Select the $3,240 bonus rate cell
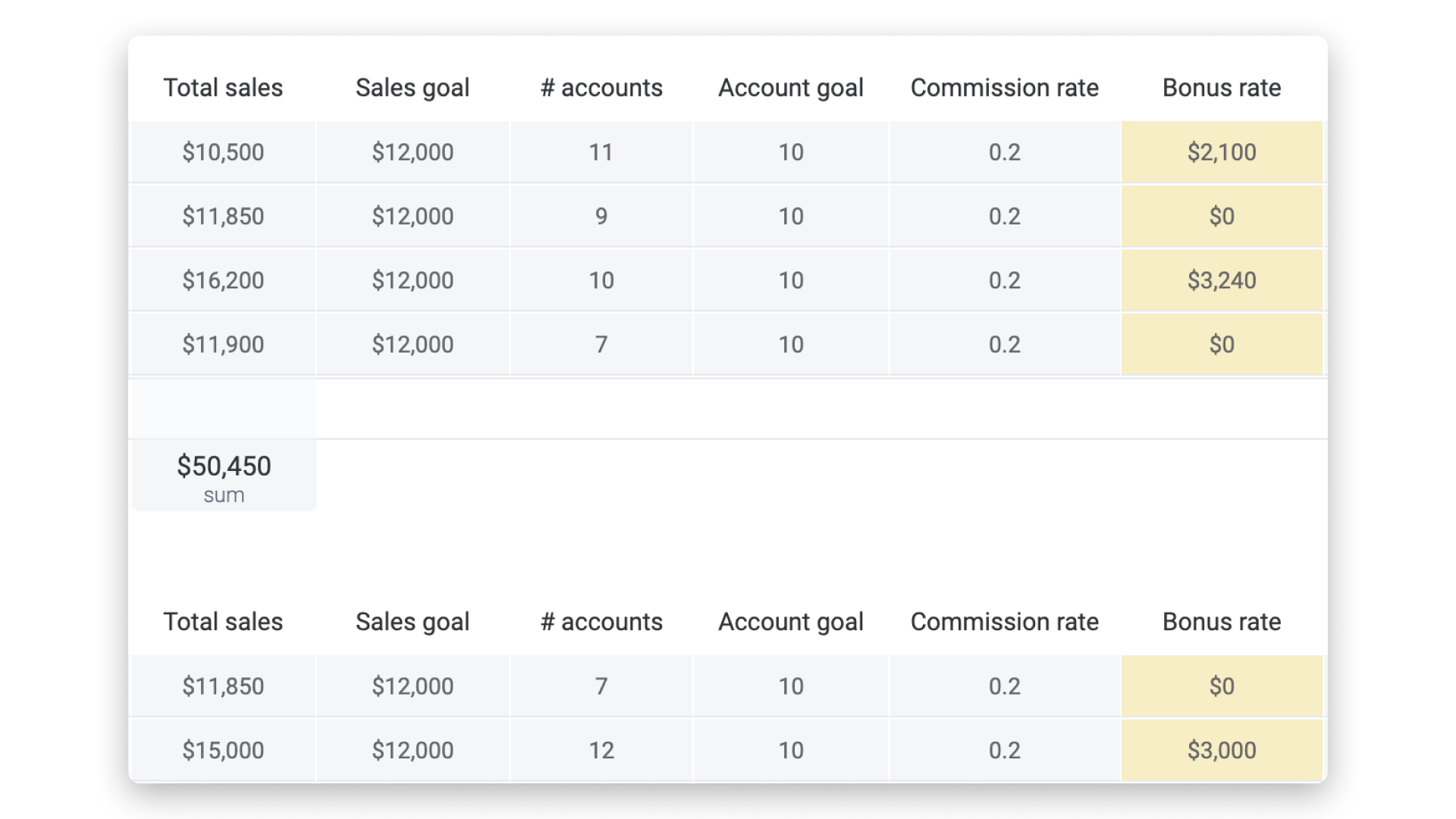This screenshot has width=1456, height=819. coord(1222,280)
